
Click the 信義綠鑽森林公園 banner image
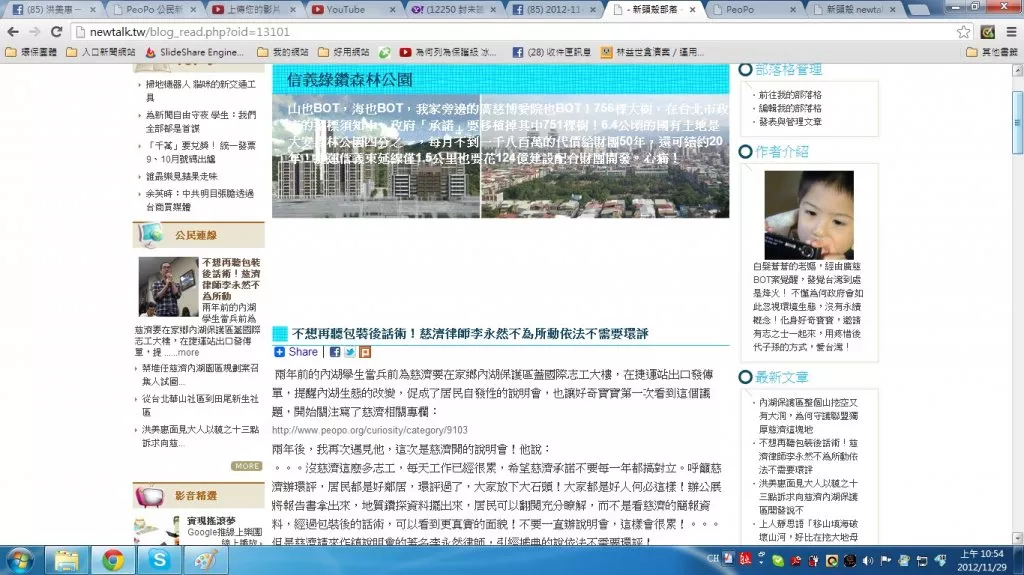pyautogui.click(x=500, y=141)
